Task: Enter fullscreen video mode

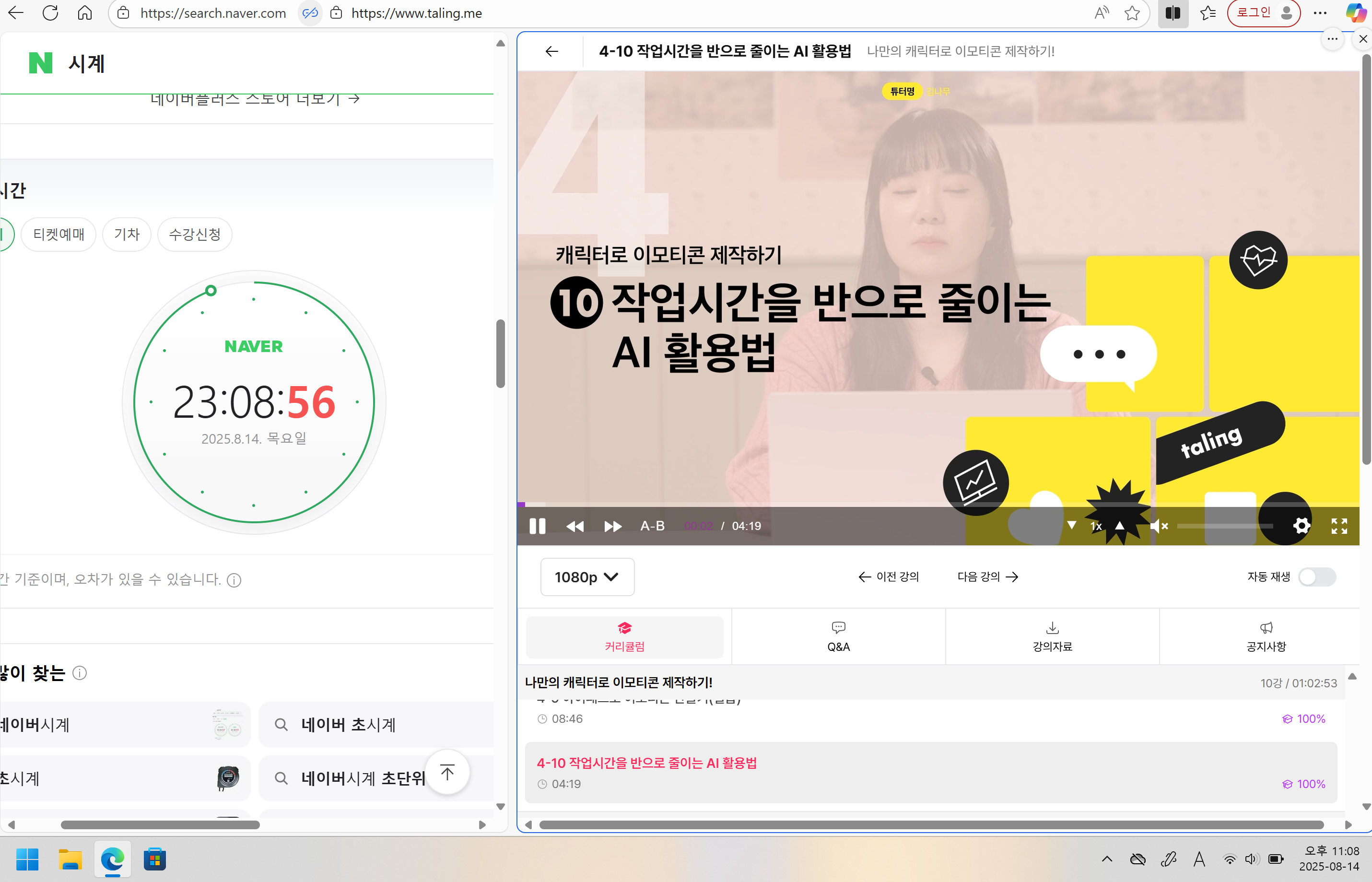Action: [1339, 526]
